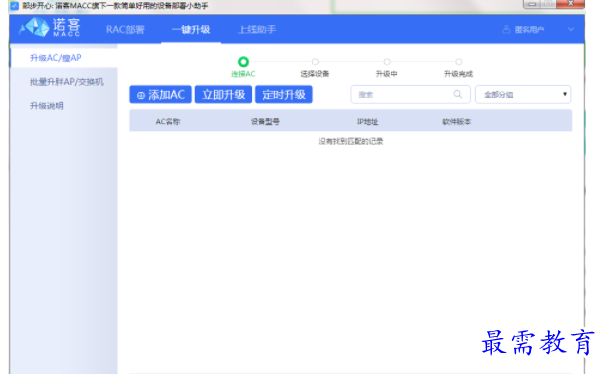Select 升级AC/瘦AP in the sidebar
This screenshot has width=603, height=374.
[55, 58]
